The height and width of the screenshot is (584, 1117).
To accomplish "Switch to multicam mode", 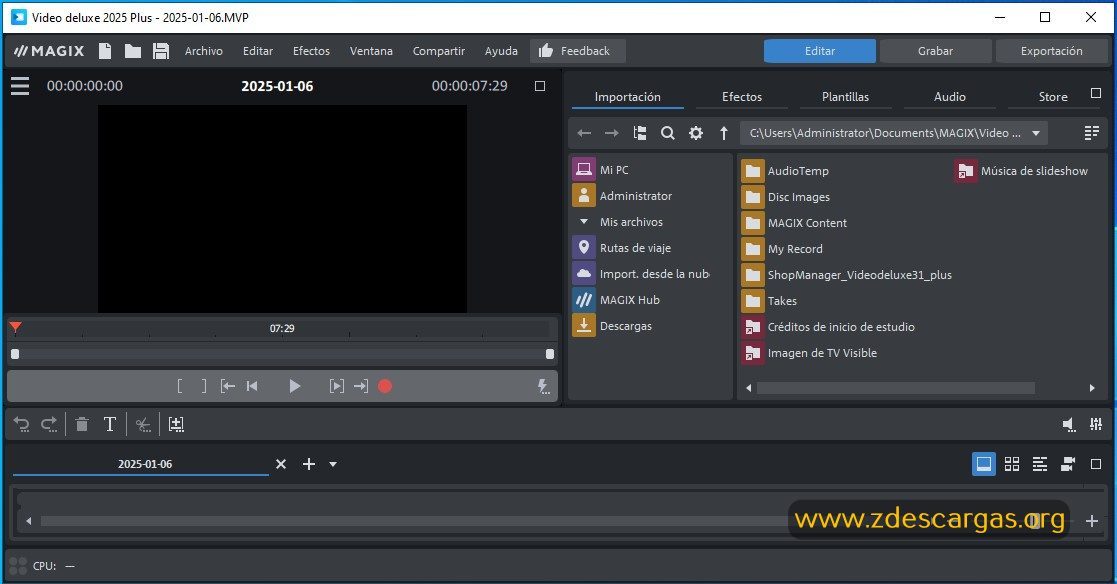I will tap(1068, 464).
